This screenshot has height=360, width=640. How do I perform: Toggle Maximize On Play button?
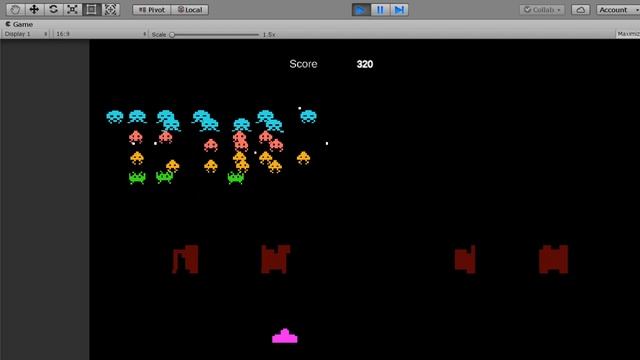coord(628,34)
